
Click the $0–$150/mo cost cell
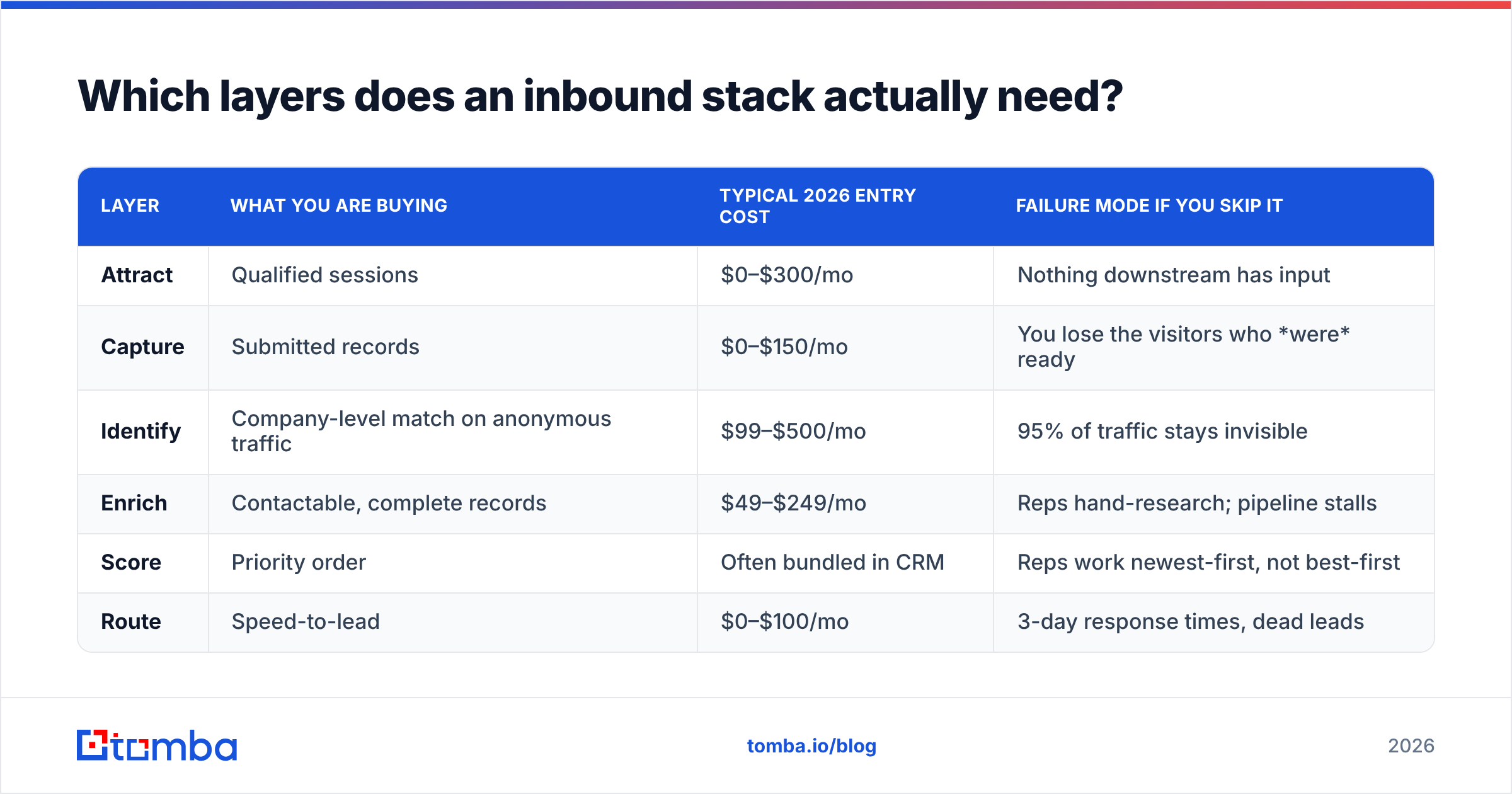(845, 348)
